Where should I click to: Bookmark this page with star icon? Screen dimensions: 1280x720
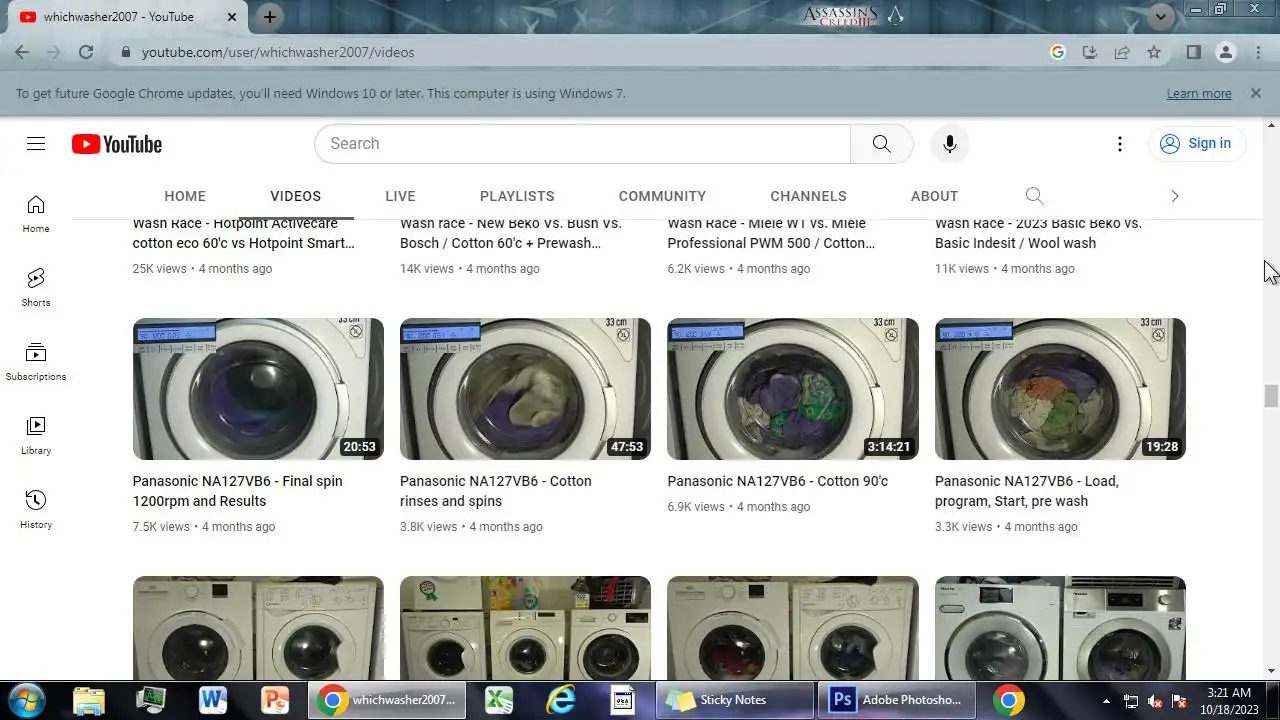[x=1154, y=52]
